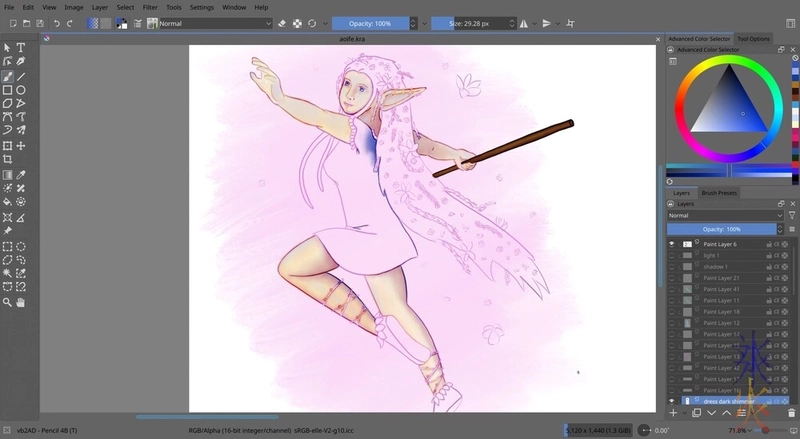Activate the Crop tool in the toolbox
The height and width of the screenshot is (439, 800).
click(8, 159)
